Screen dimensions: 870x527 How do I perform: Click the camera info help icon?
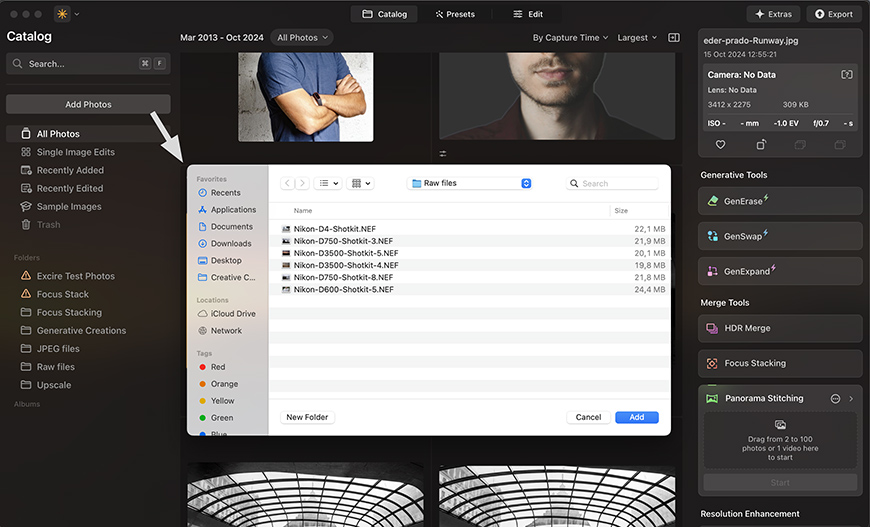[847, 74]
